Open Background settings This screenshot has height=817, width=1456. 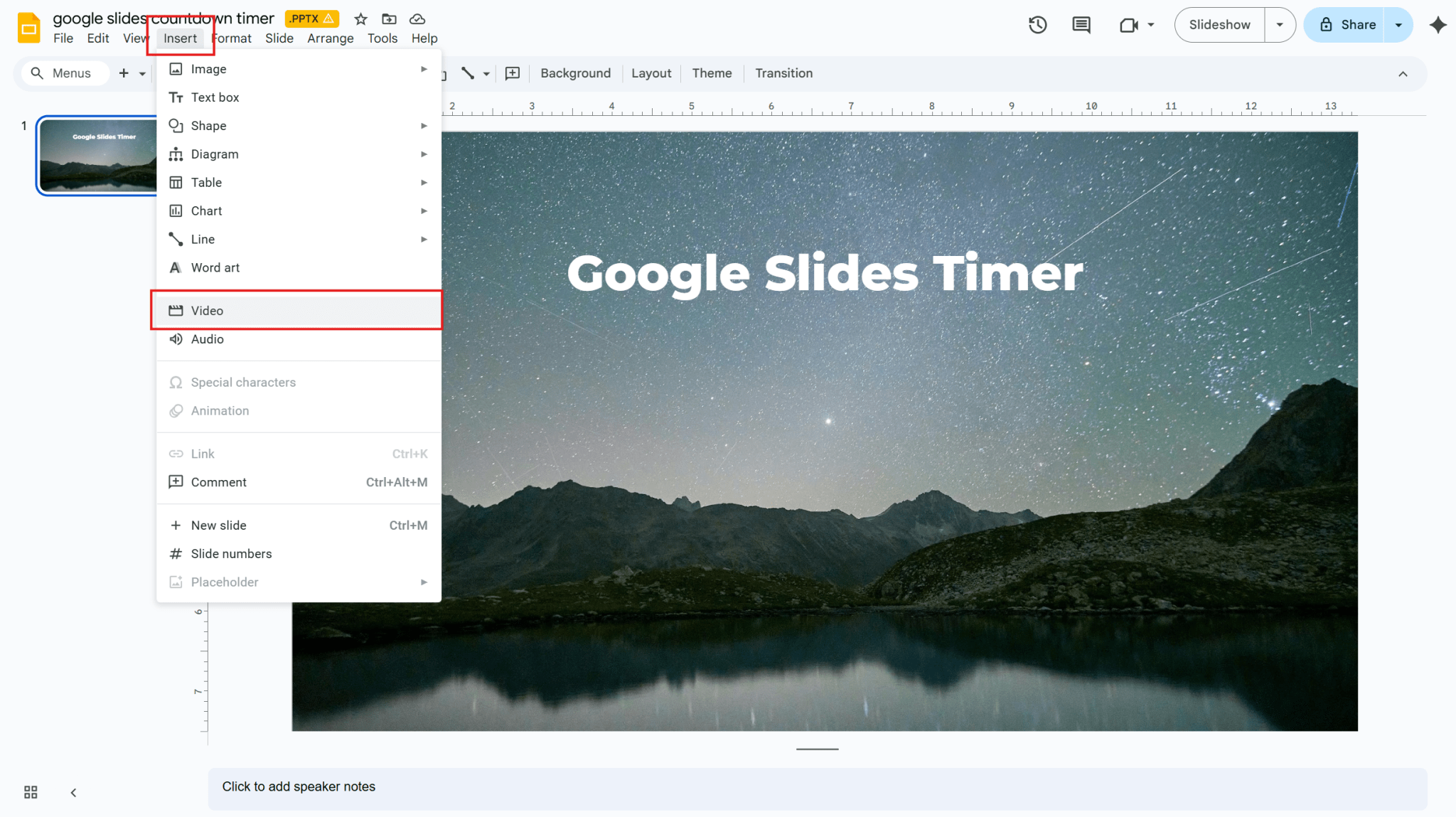(x=575, y=73)
